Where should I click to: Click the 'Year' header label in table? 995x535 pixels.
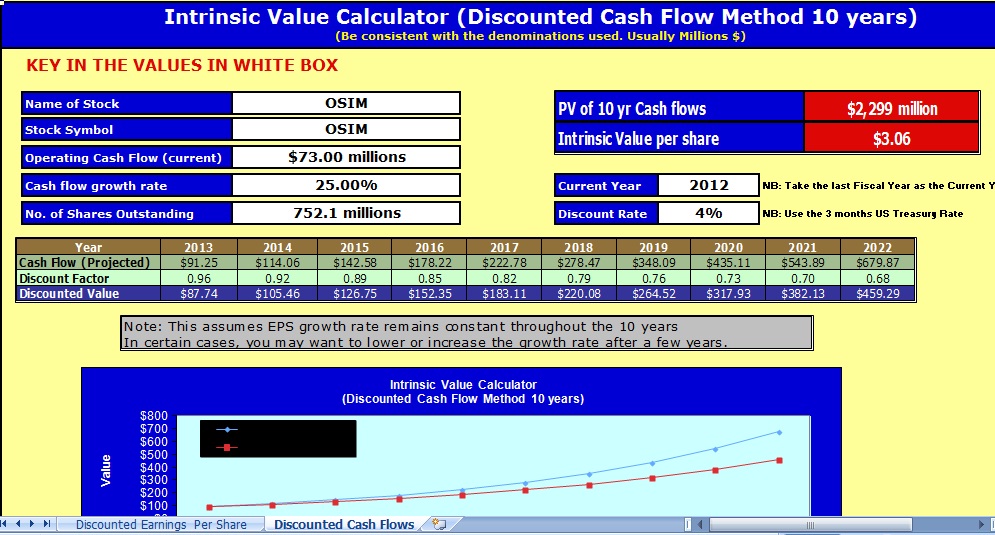coord(88,247)
